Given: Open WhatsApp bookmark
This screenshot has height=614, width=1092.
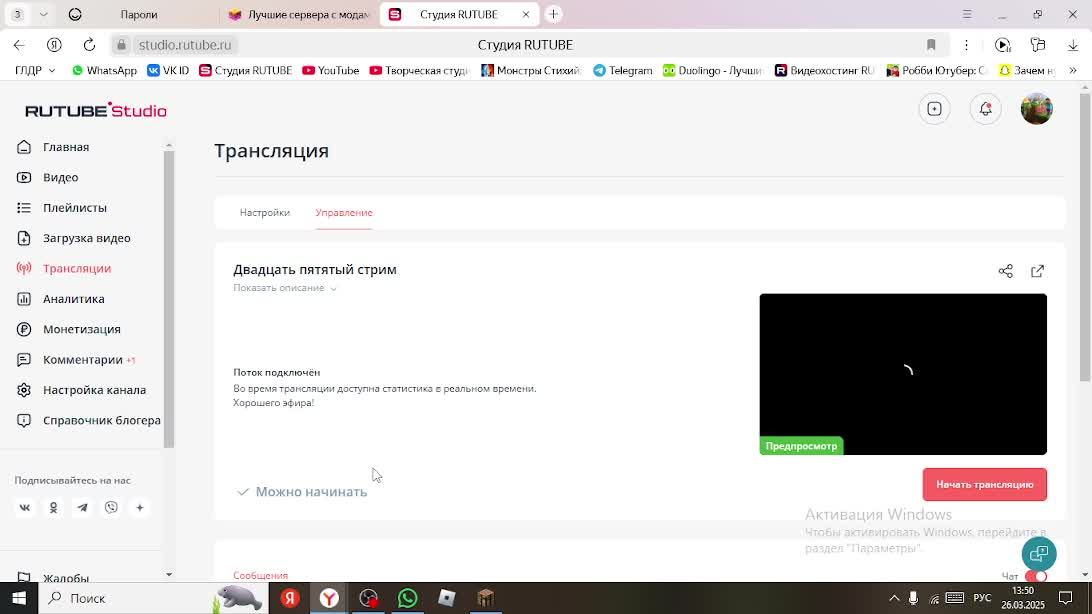Looking at the screenshot, I should (104, 70).
